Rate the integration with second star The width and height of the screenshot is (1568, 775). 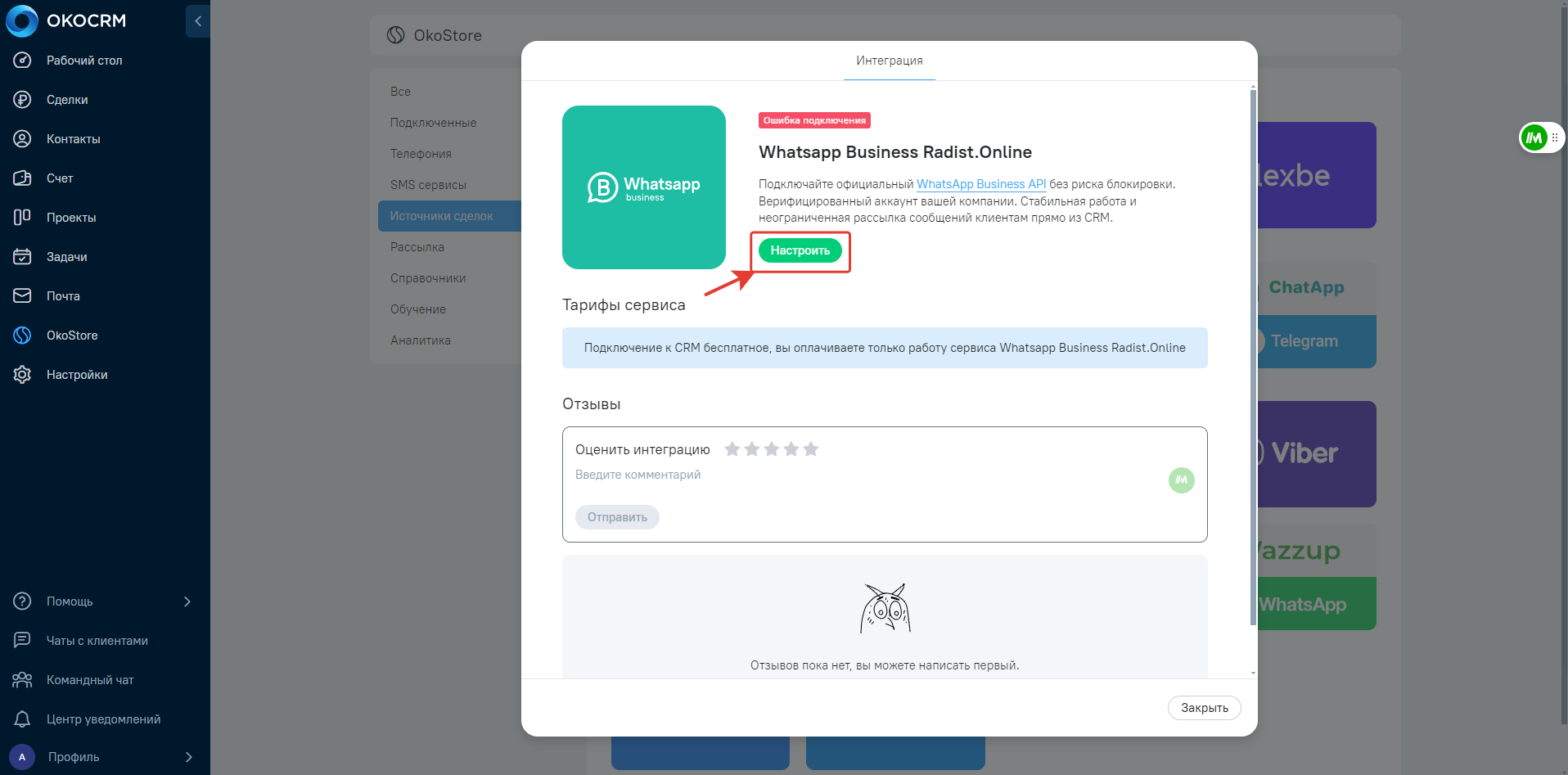(x=752, y=449)
